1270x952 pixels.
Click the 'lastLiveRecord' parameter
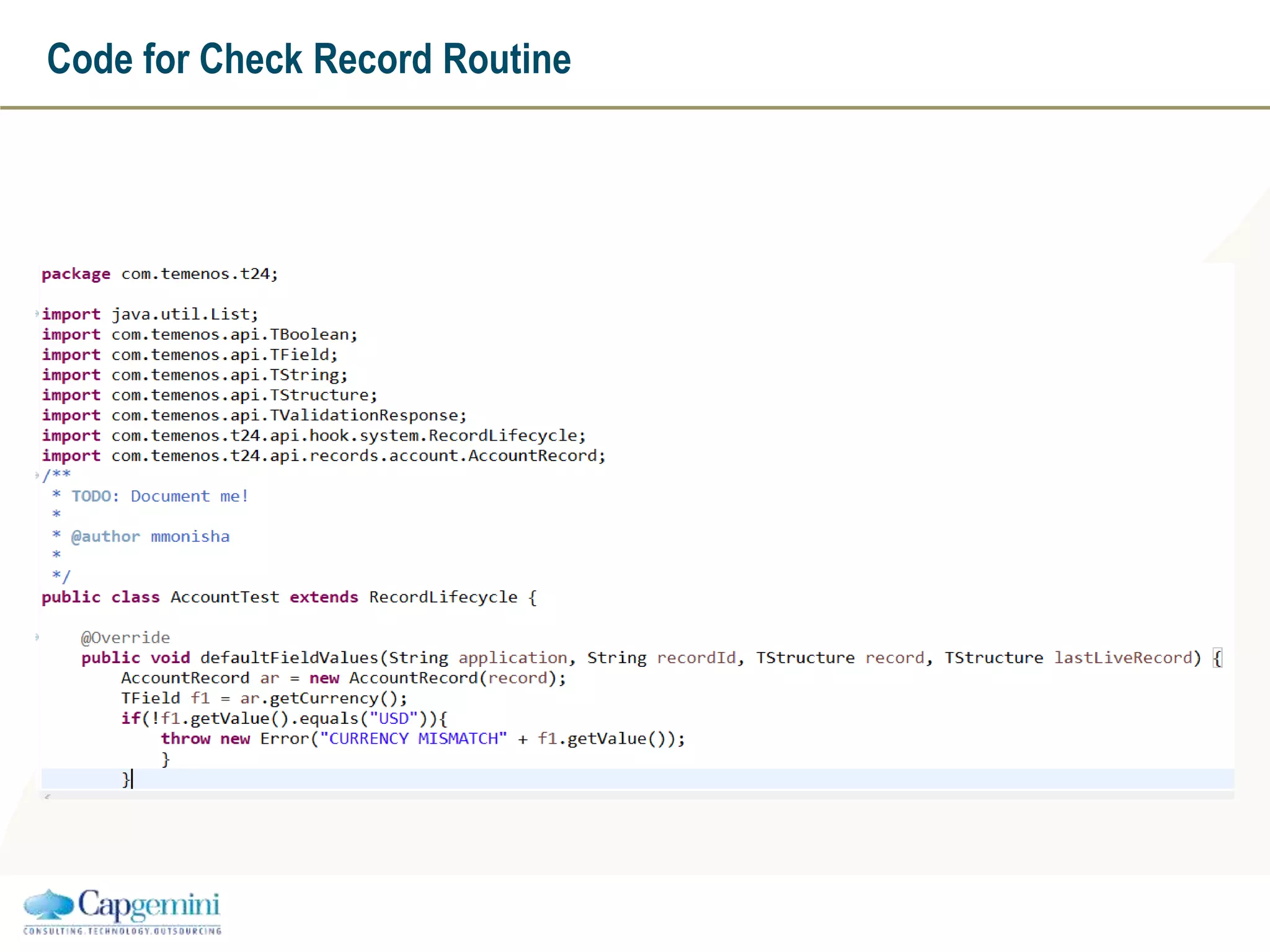coord(1123,658)
